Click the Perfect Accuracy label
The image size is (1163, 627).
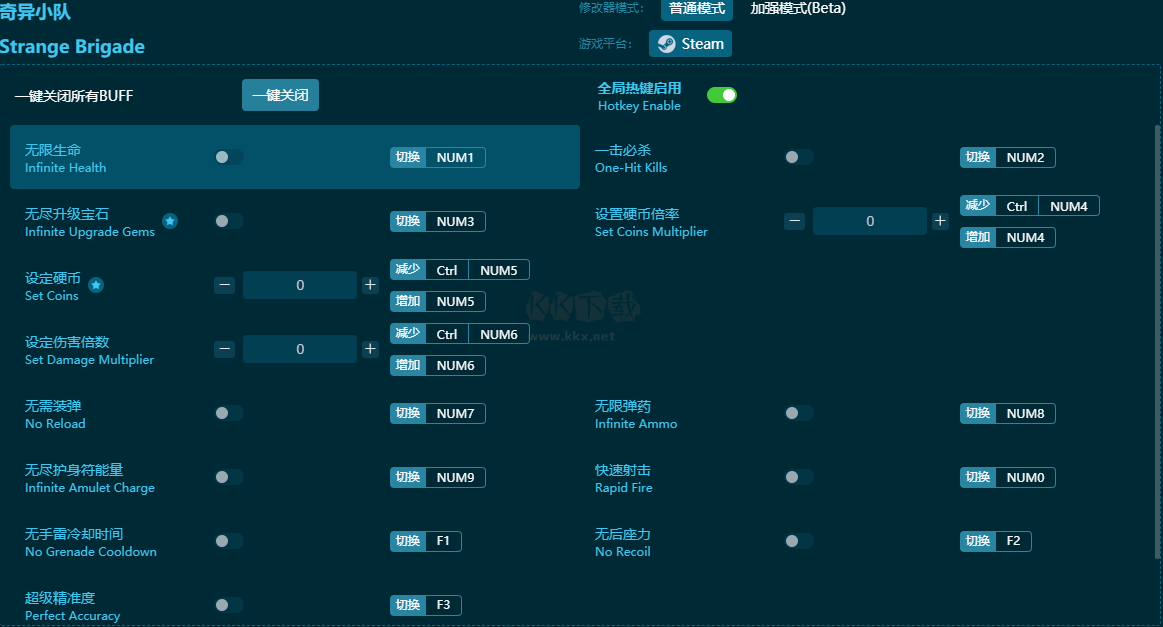pos(73,616)
